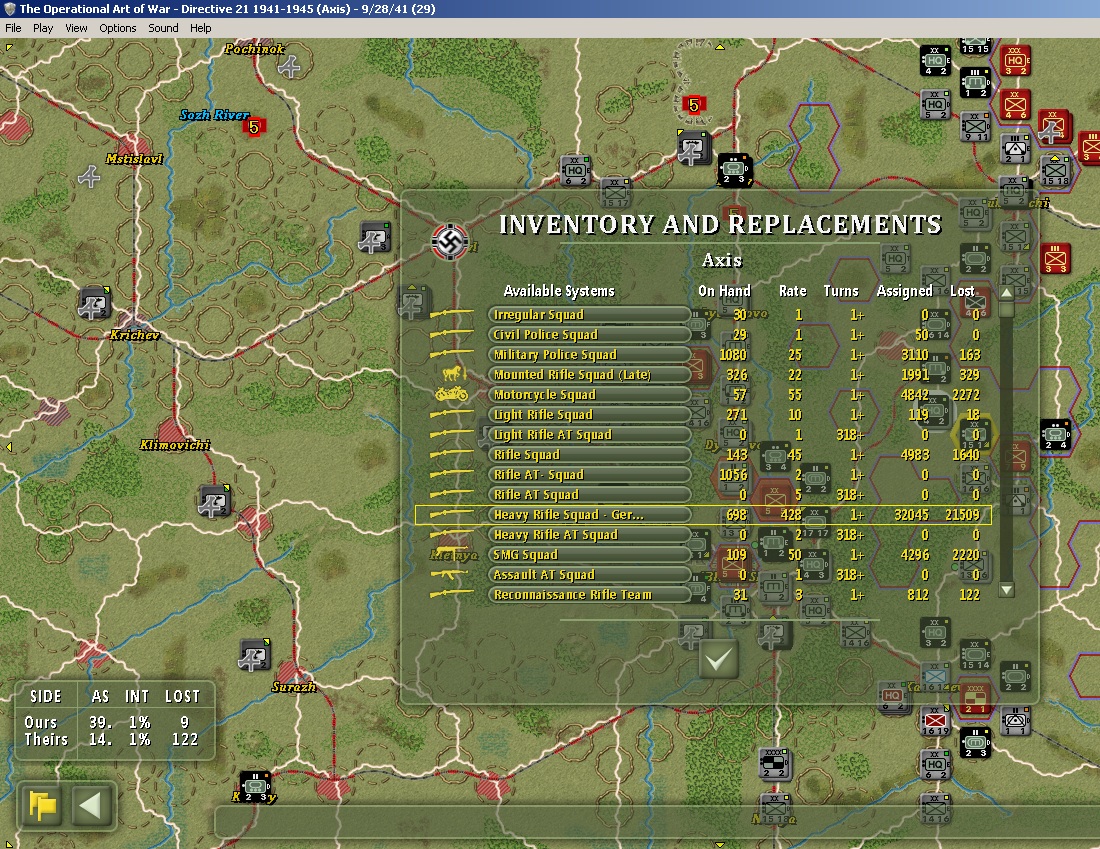Choose the Heavy Rifle AT Squad entry
The height and width of the screenshot is (849, 1100).
click(x=589, y=535)
